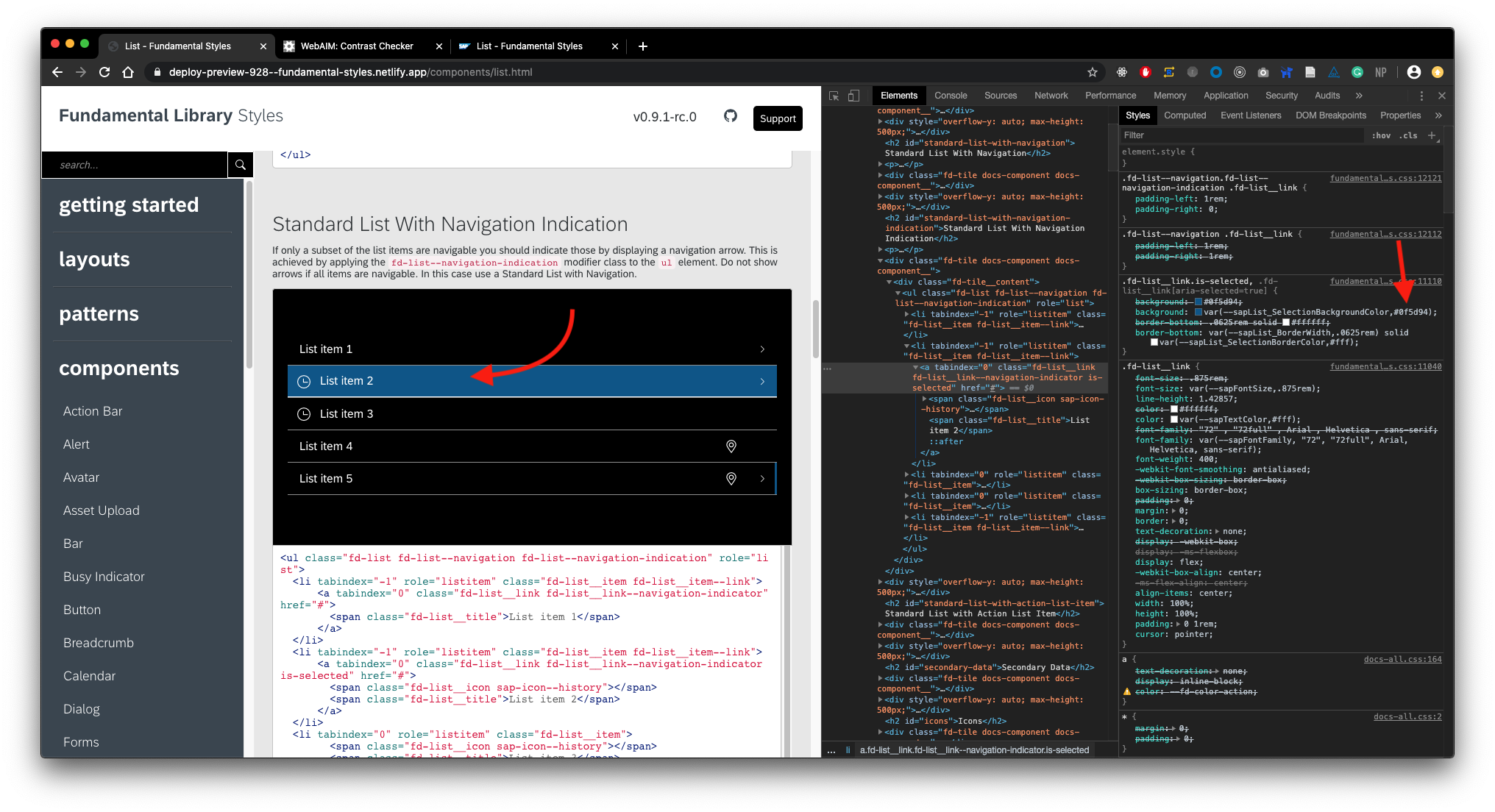This screenshot has width=1495, height=812.
Task: Click the new style rule plus icon in Styles
Action: [x=1432, y=135]
